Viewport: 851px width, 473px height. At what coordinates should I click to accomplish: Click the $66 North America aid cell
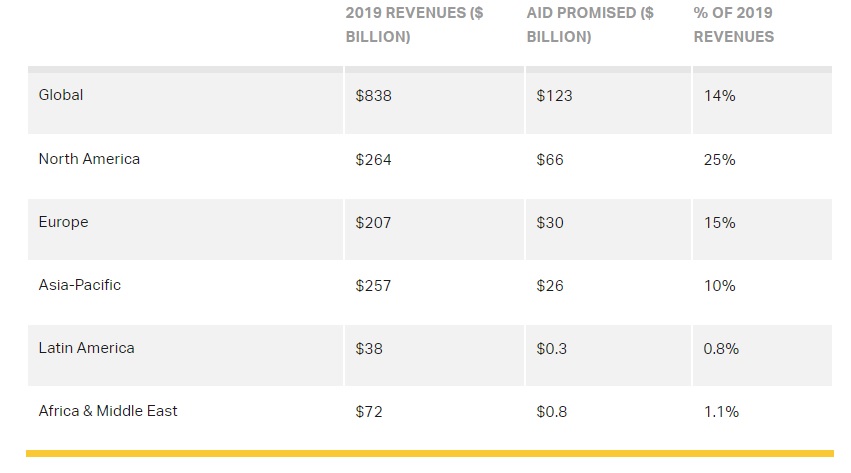tap(550, 160)
